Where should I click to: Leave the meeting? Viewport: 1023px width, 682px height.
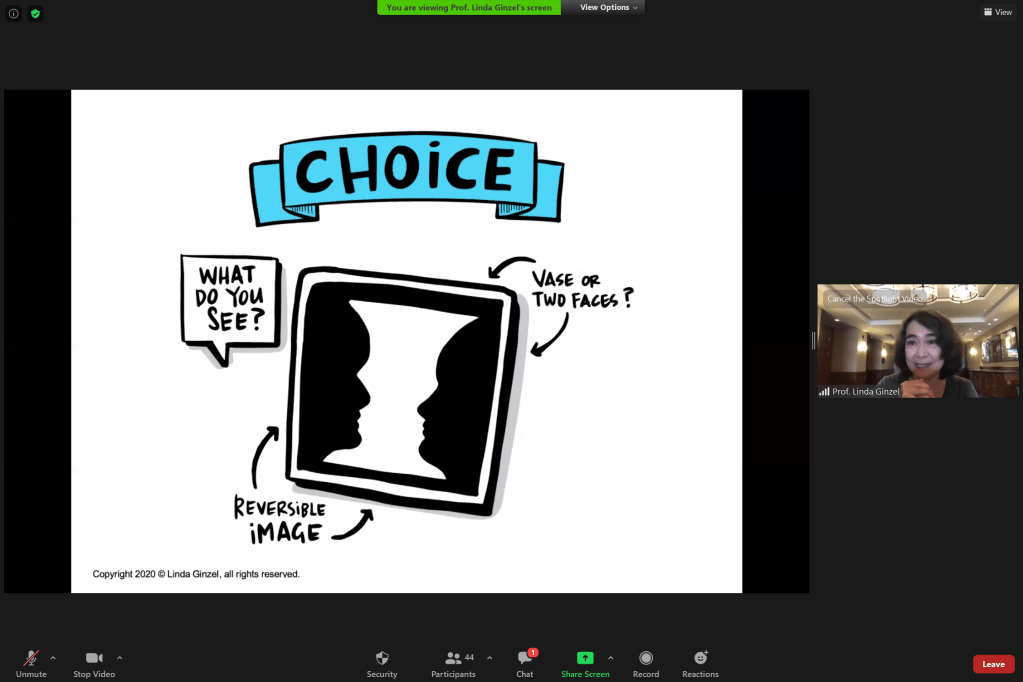993,664
